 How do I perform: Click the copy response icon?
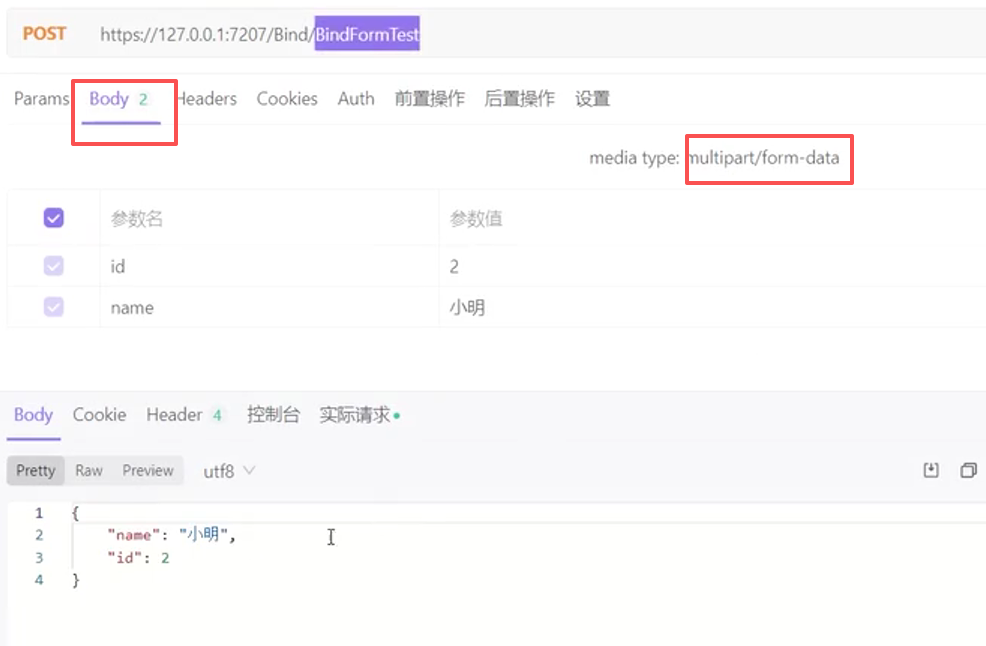point(967,469)
